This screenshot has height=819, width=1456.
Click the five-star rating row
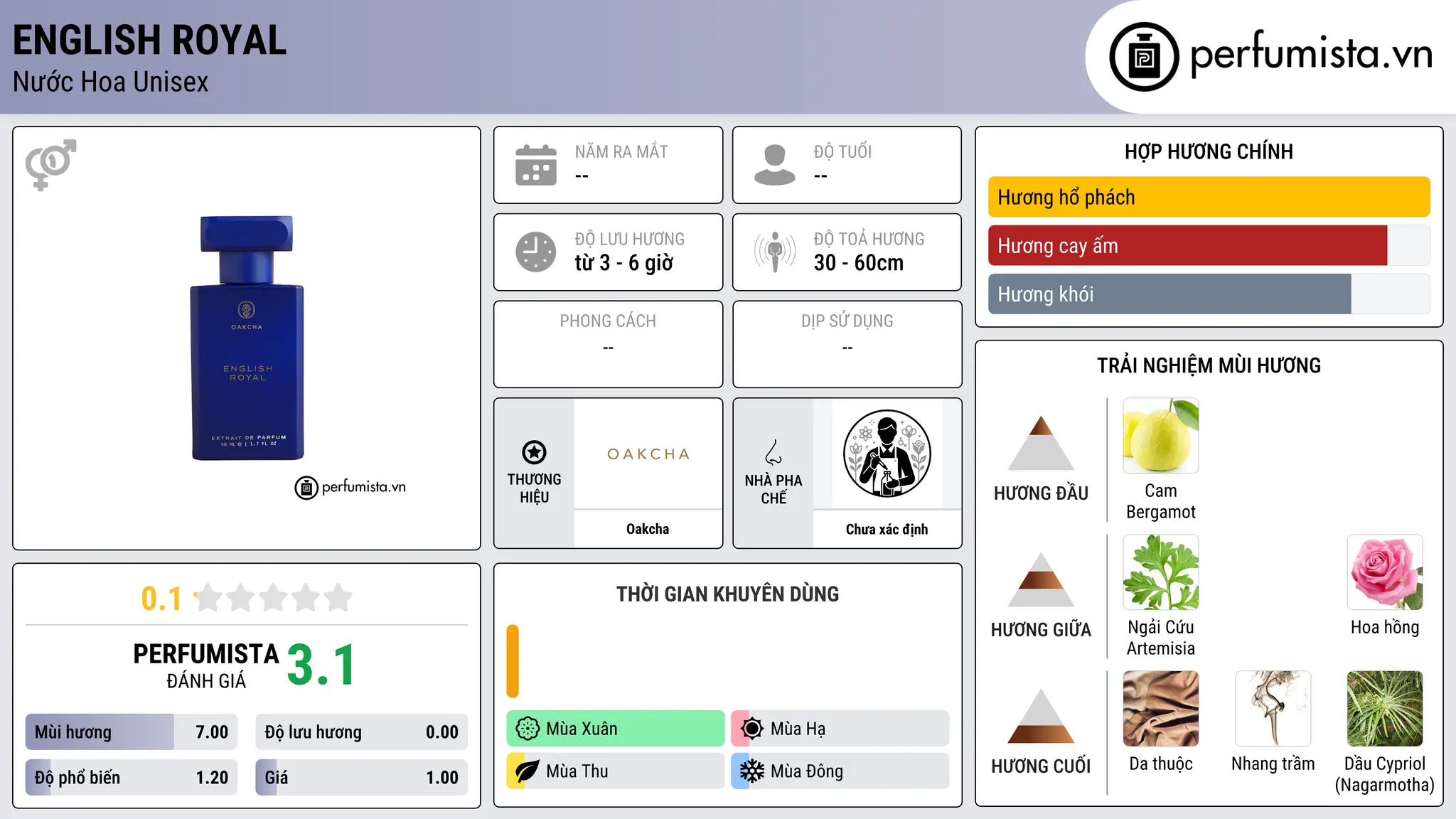273,598
